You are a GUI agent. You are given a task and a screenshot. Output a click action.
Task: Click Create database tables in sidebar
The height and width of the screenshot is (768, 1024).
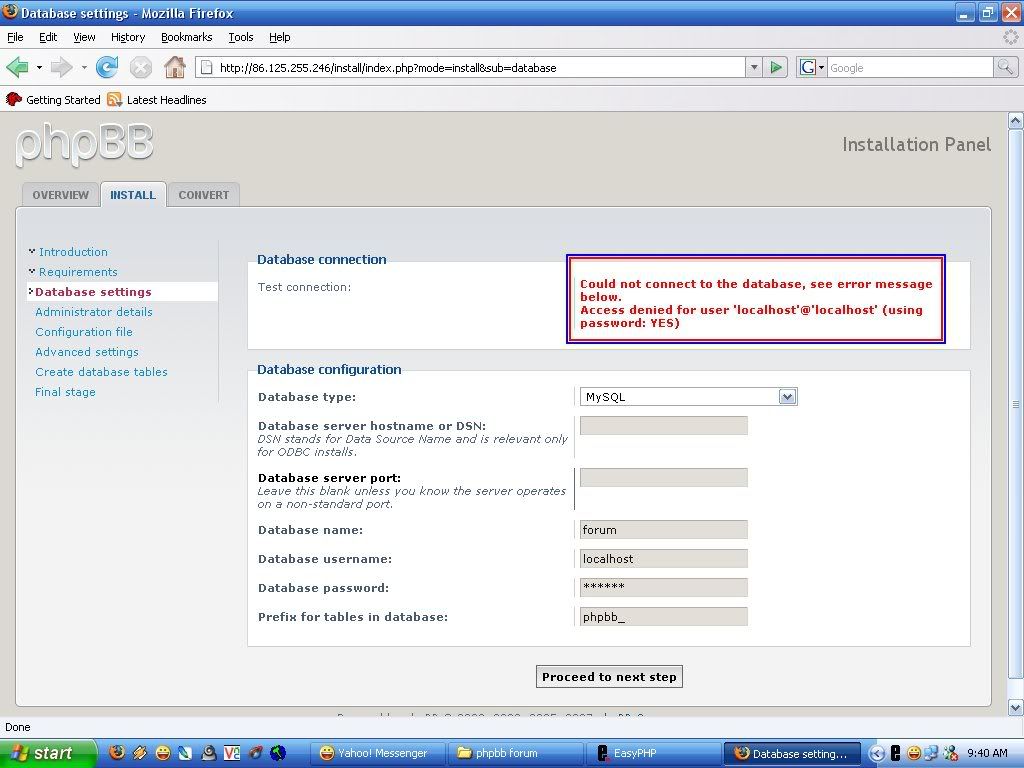tap(101, 372)
